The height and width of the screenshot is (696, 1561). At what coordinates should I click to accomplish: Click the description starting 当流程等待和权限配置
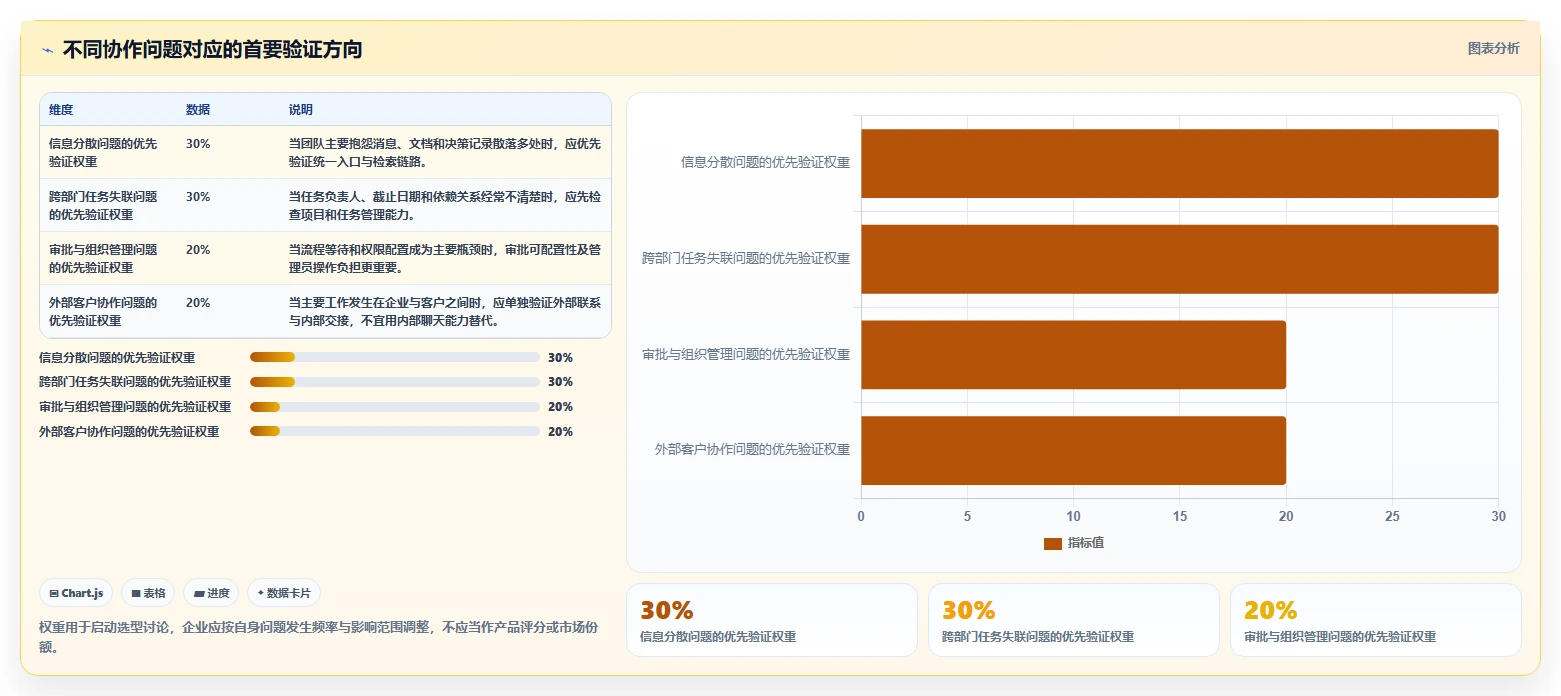coord(445,258)
